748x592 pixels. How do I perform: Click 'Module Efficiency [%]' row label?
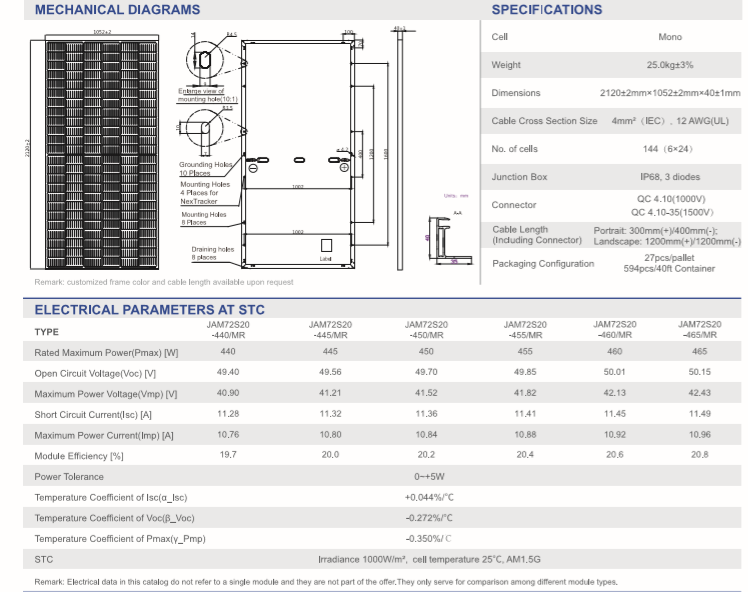point(79,456)
